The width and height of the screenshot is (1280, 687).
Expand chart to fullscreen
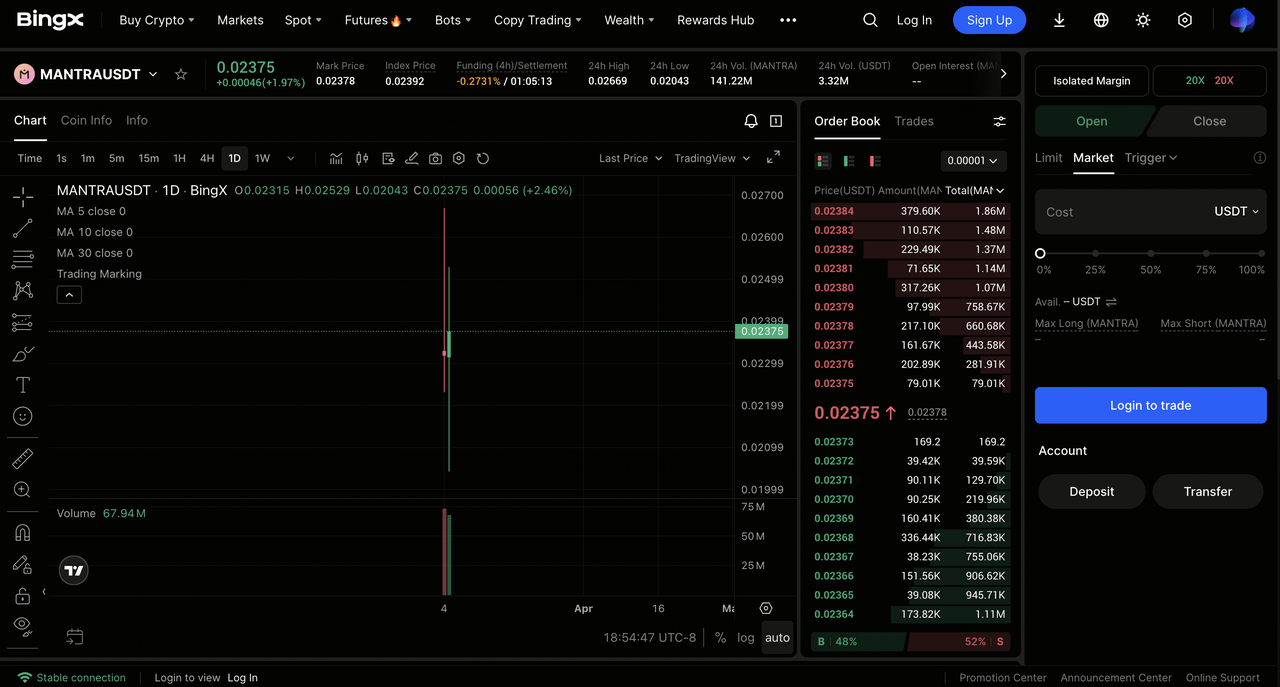(x=773, y=158)
